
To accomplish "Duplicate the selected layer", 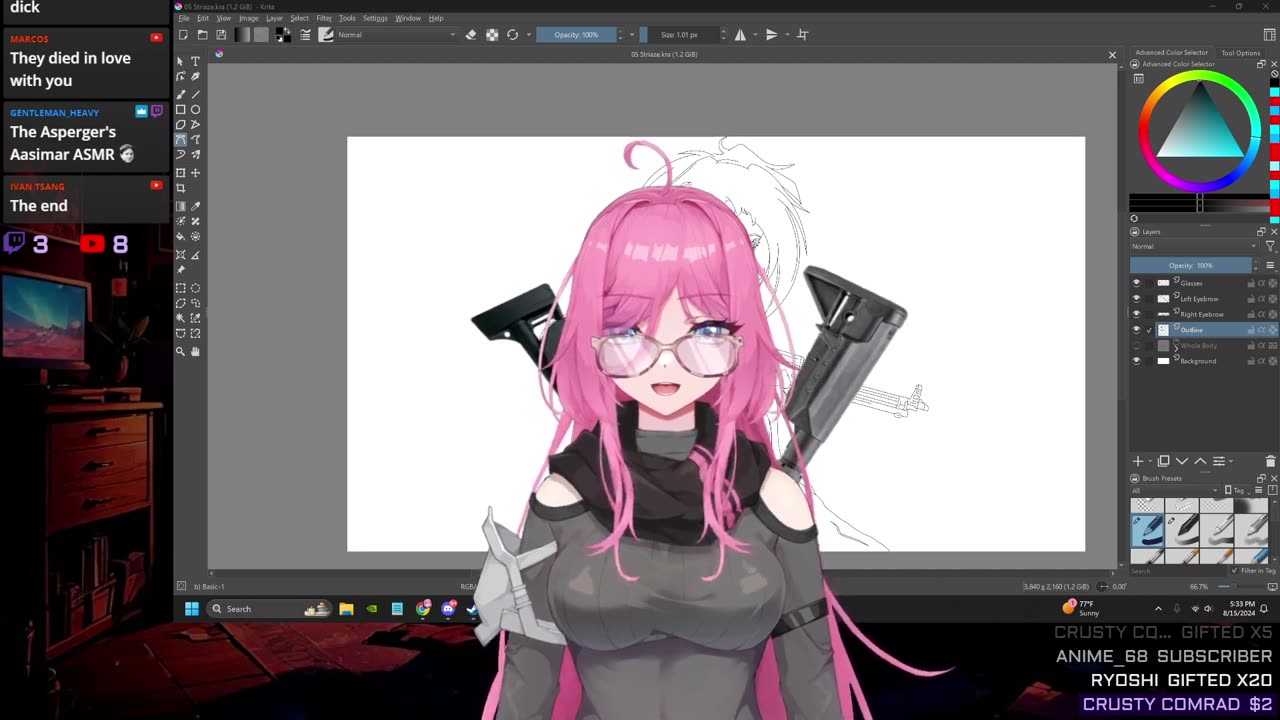I will click(x=1163, y=461).
